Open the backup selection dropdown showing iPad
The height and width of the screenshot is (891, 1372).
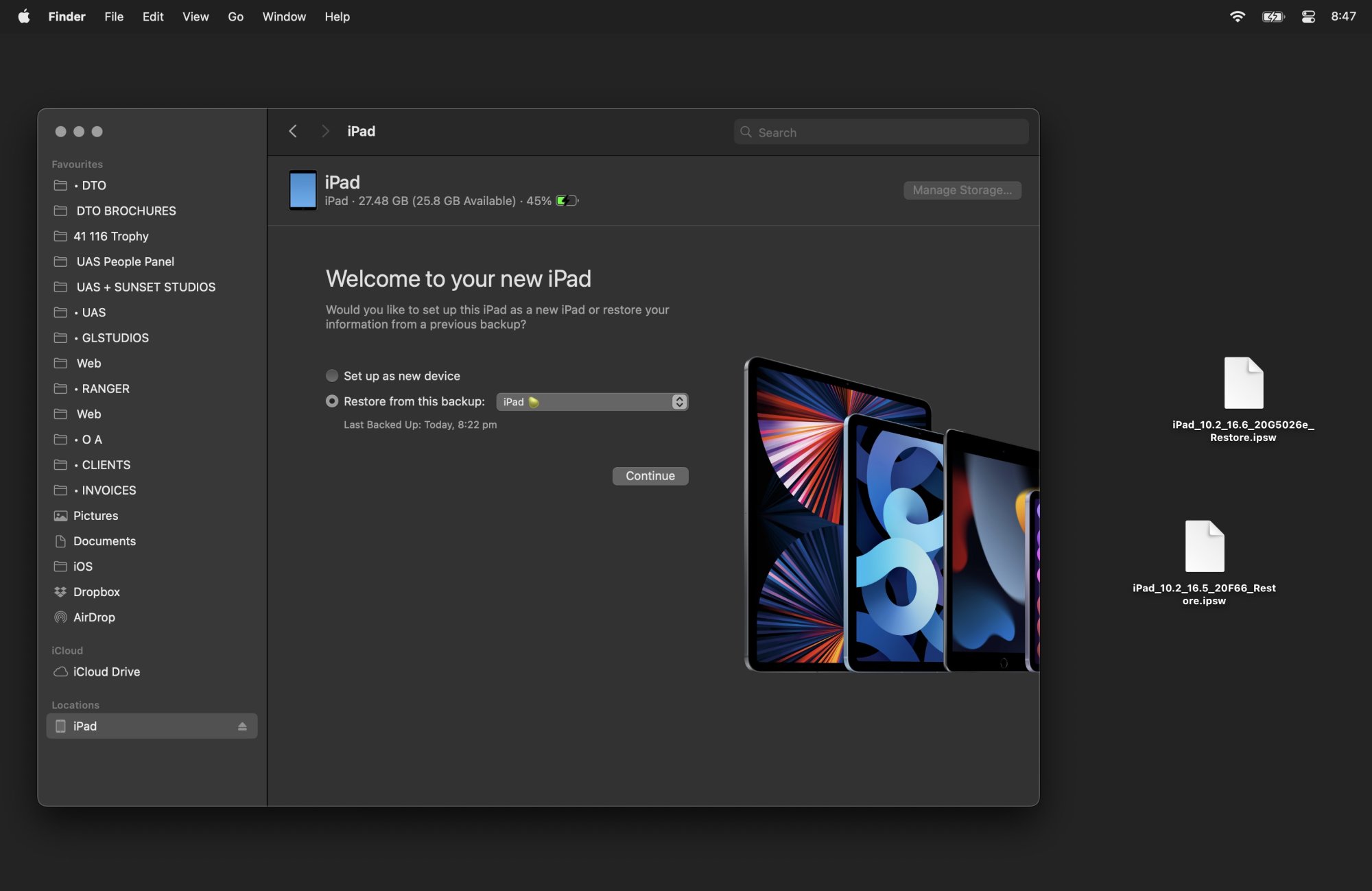[x=592, y=402]
